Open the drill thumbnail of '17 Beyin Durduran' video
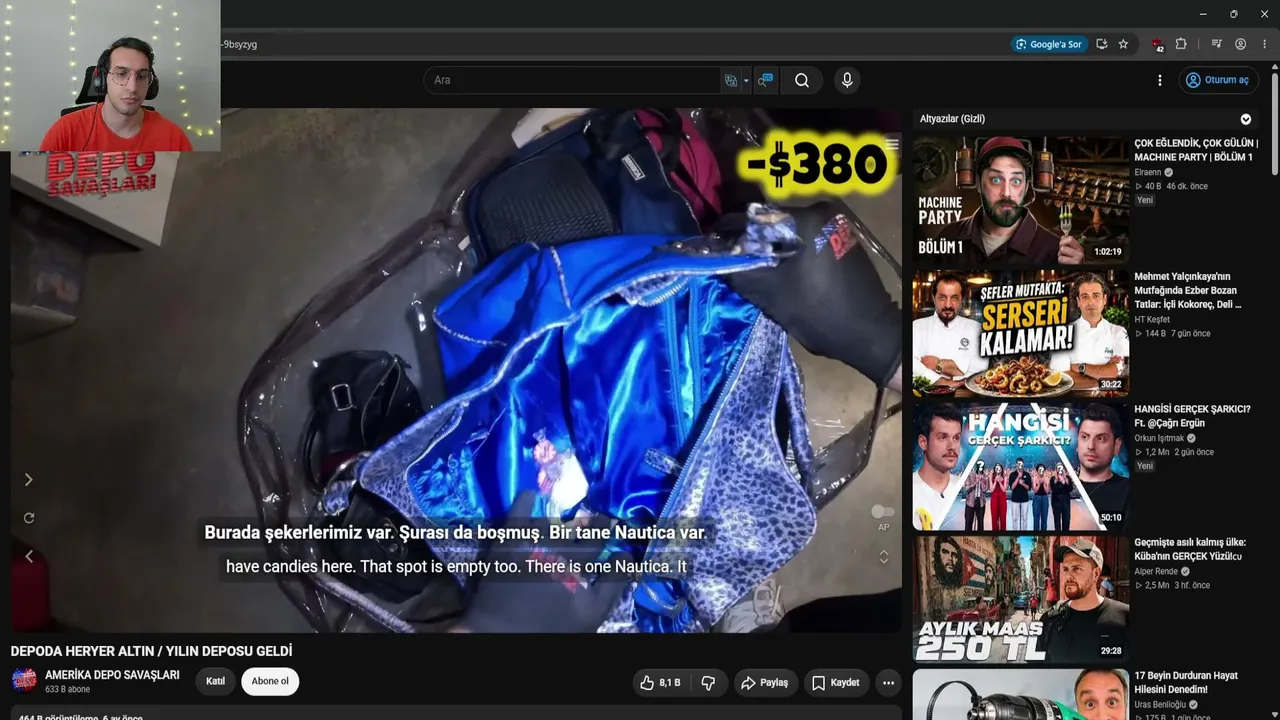 1020,695
